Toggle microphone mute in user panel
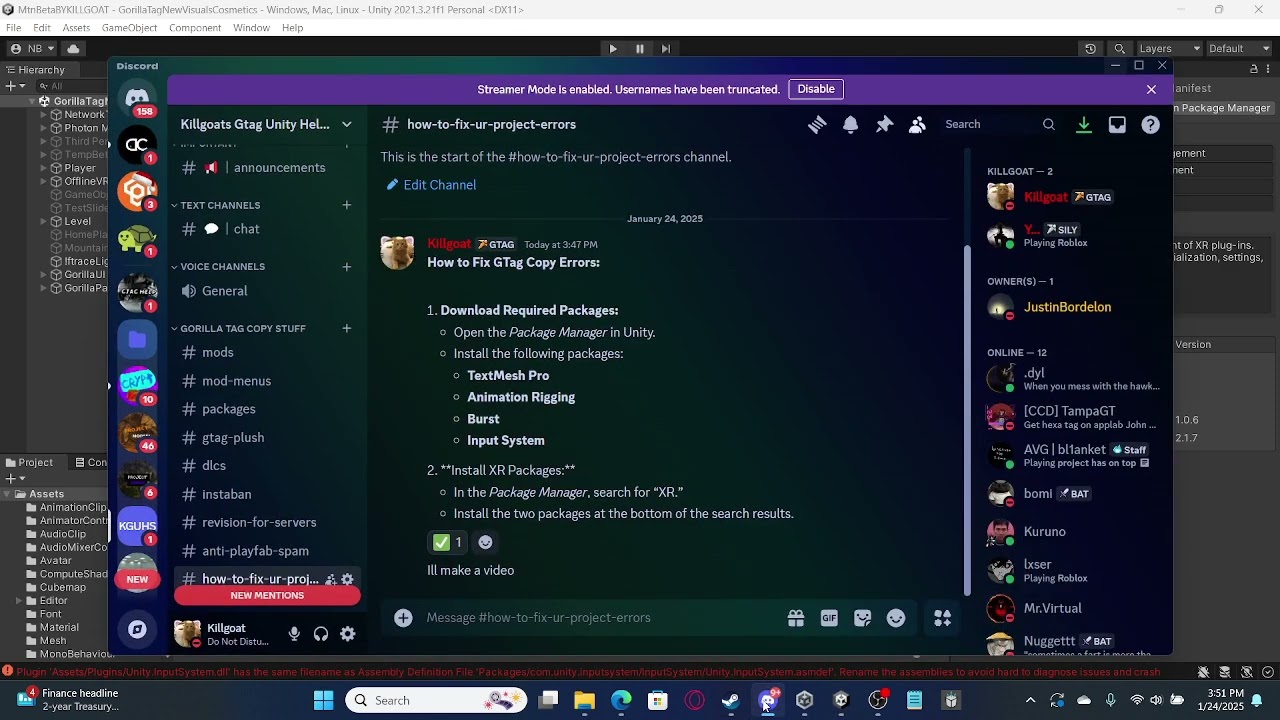The height and width of the screenshot is (720, 1280). pos(294,634)
